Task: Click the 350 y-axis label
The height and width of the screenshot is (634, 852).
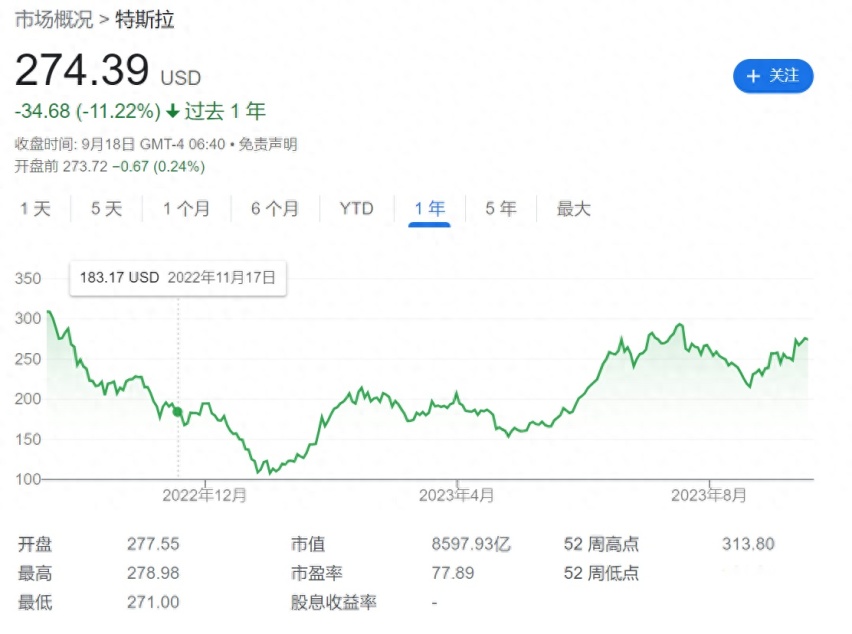Action: click(28, 279)
